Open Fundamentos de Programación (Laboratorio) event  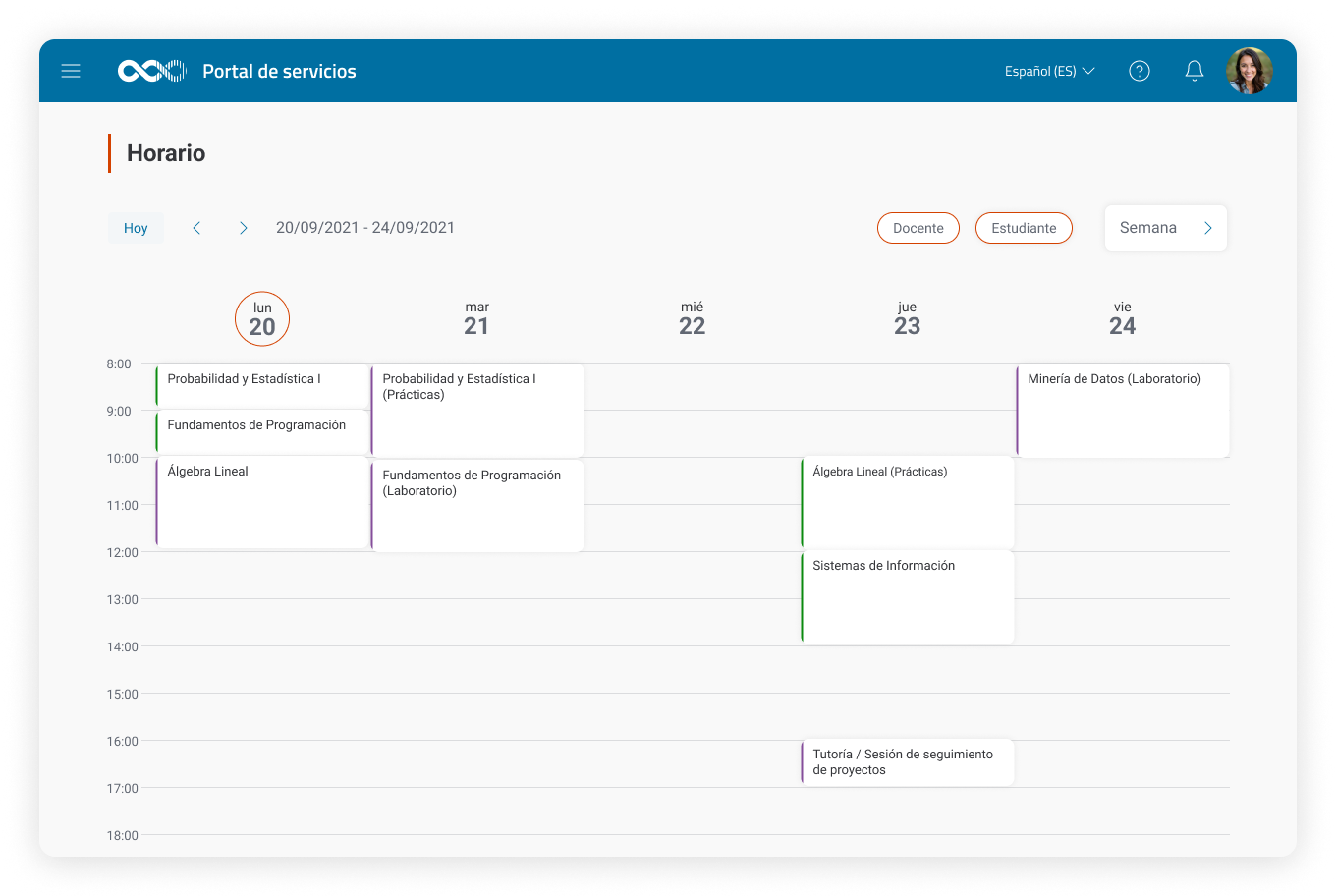click(477, 505)
